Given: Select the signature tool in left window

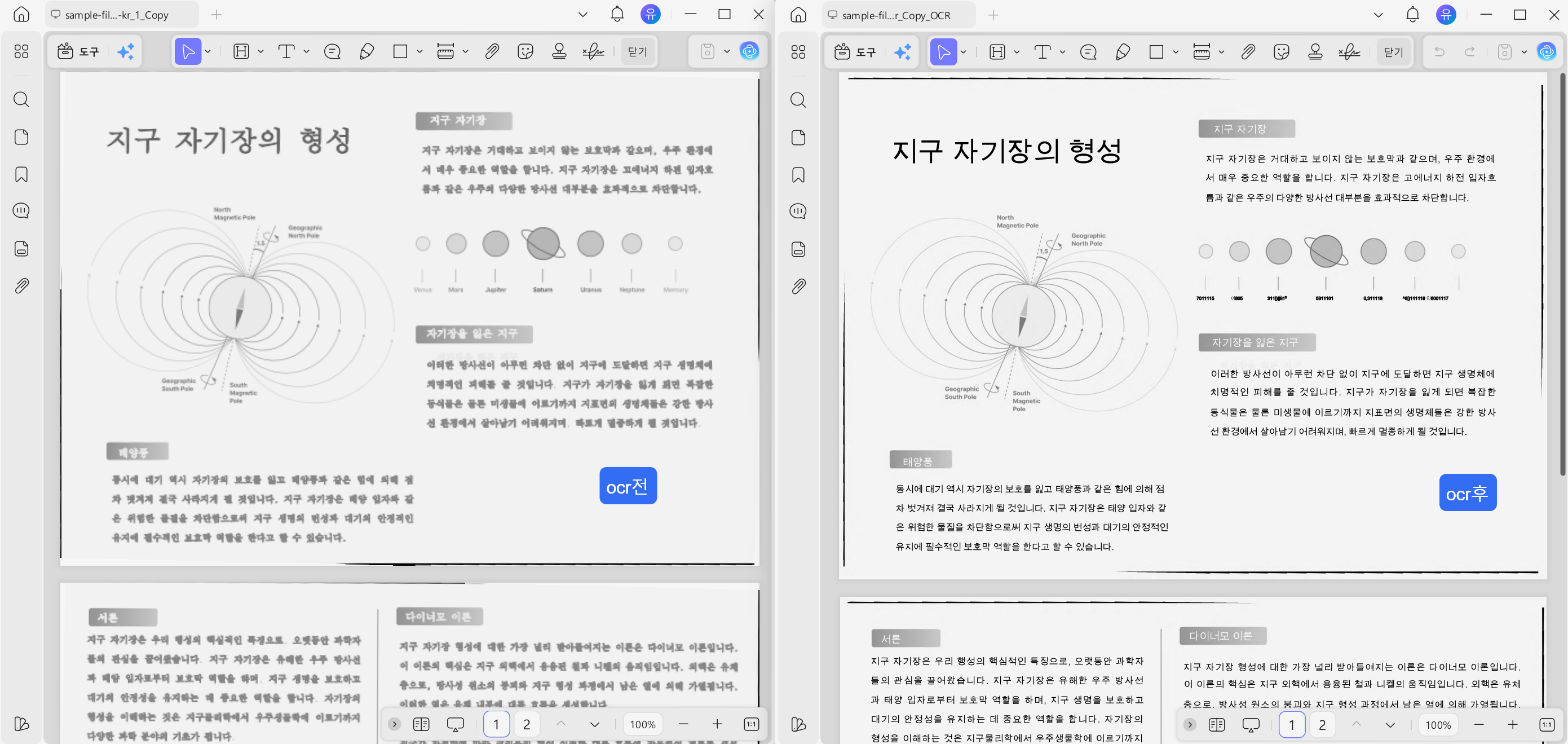Looking at the screenshot, I should pyautogui.click(x=593, y=52).
